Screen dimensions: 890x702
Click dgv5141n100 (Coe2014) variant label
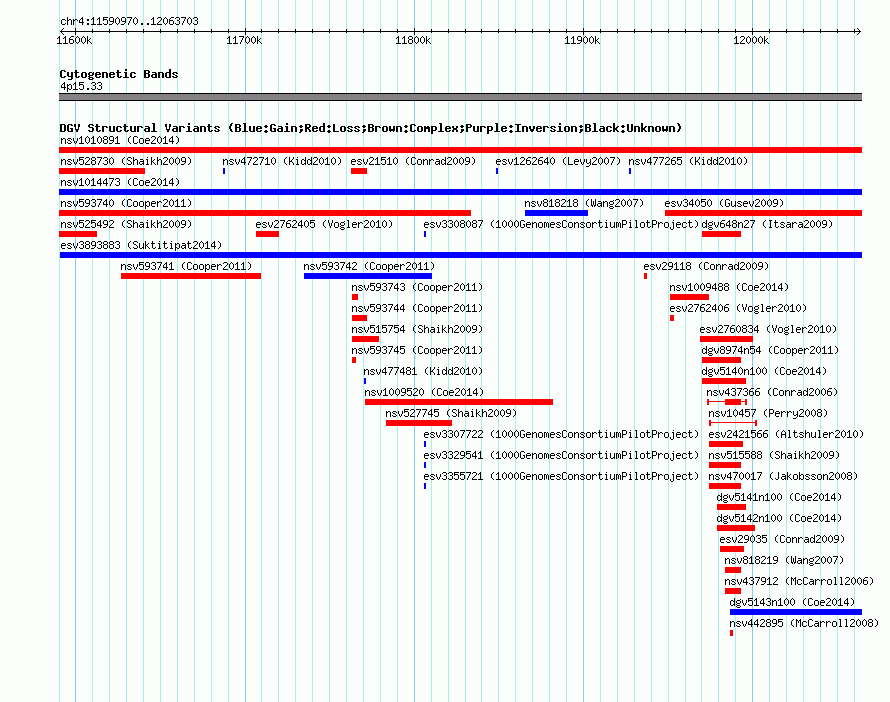click(779, 497)
